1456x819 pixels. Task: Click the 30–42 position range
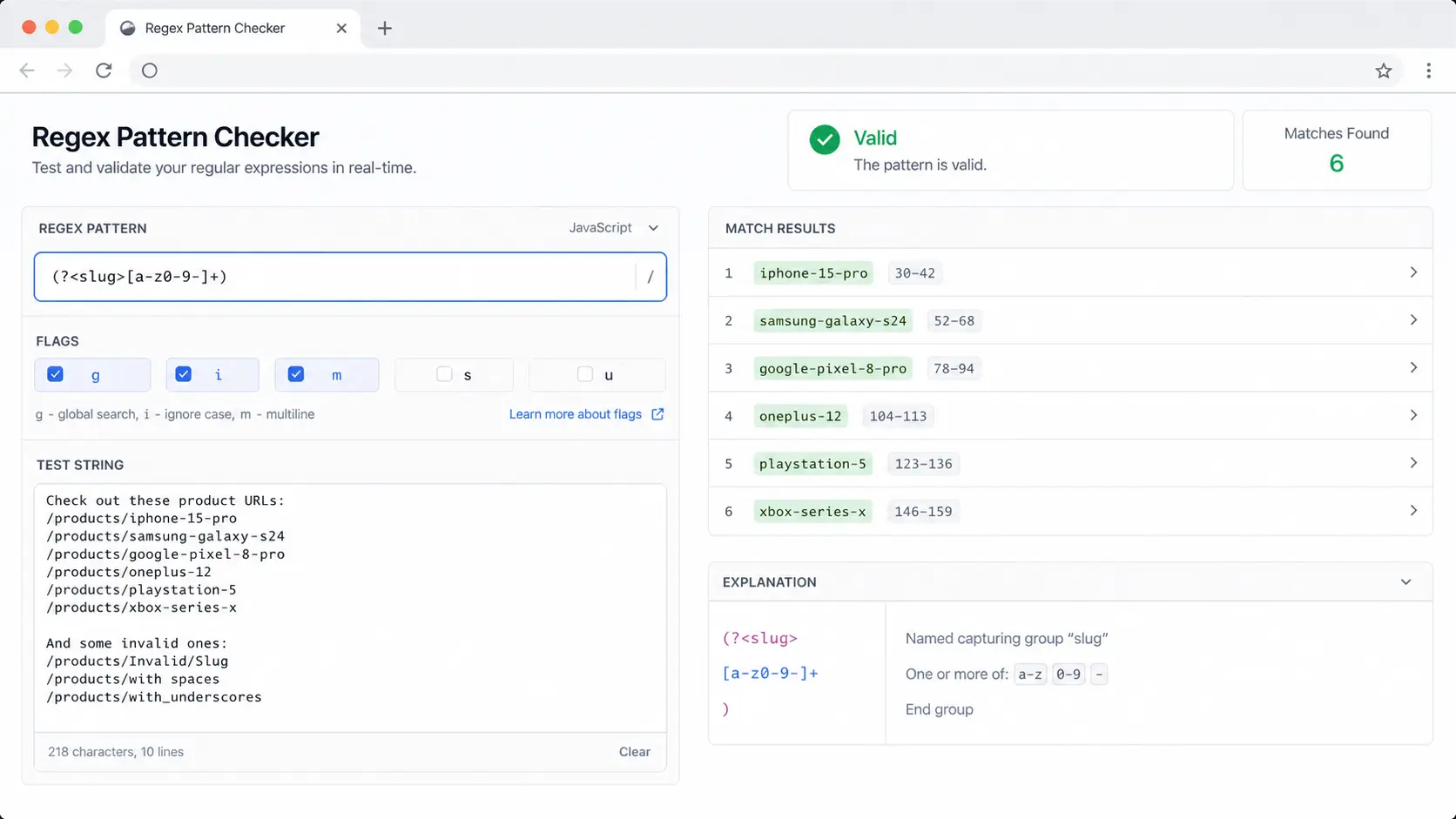pyautogui.click(x=915, y=273)
